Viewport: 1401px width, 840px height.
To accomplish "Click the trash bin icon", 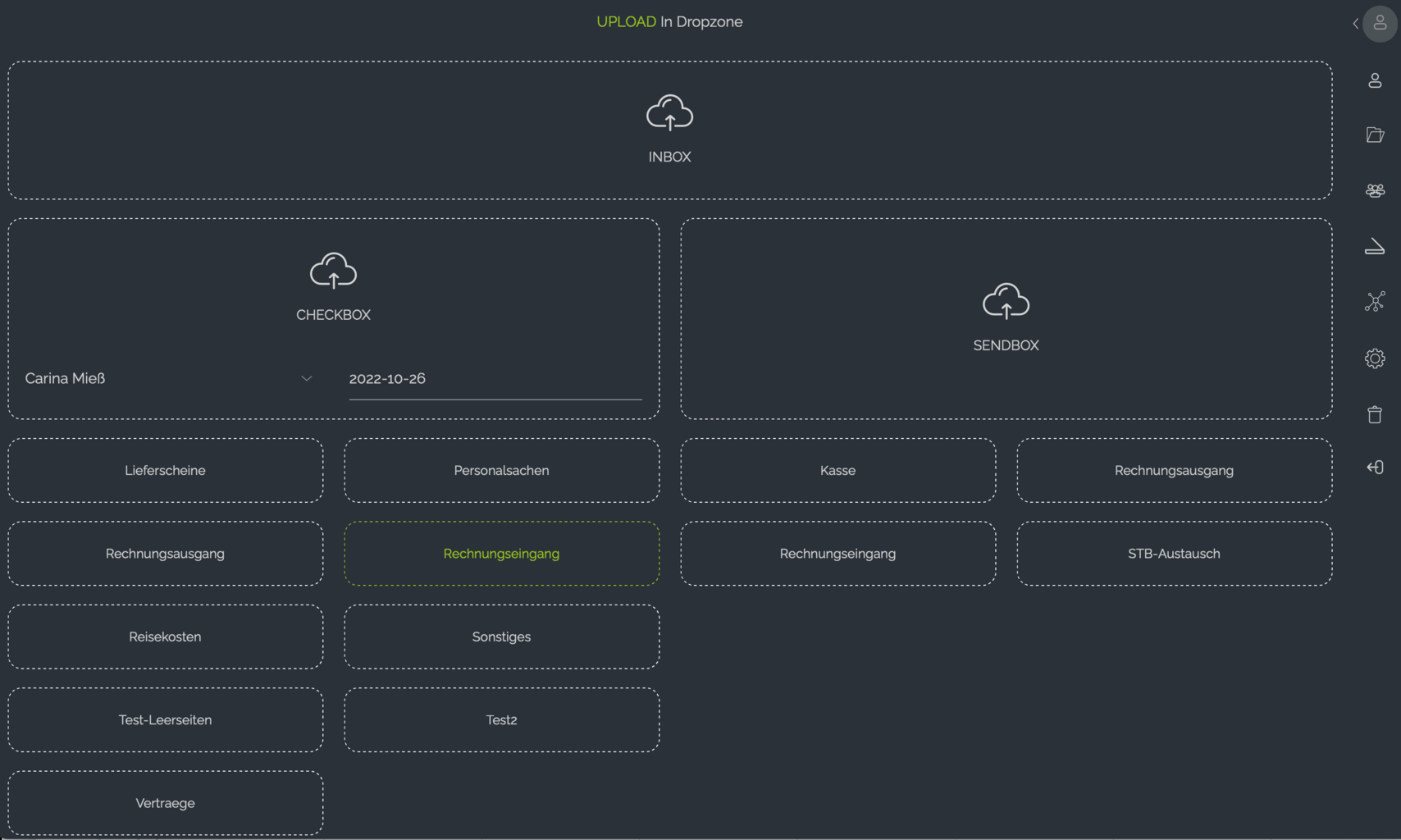I will point(1375,414).
